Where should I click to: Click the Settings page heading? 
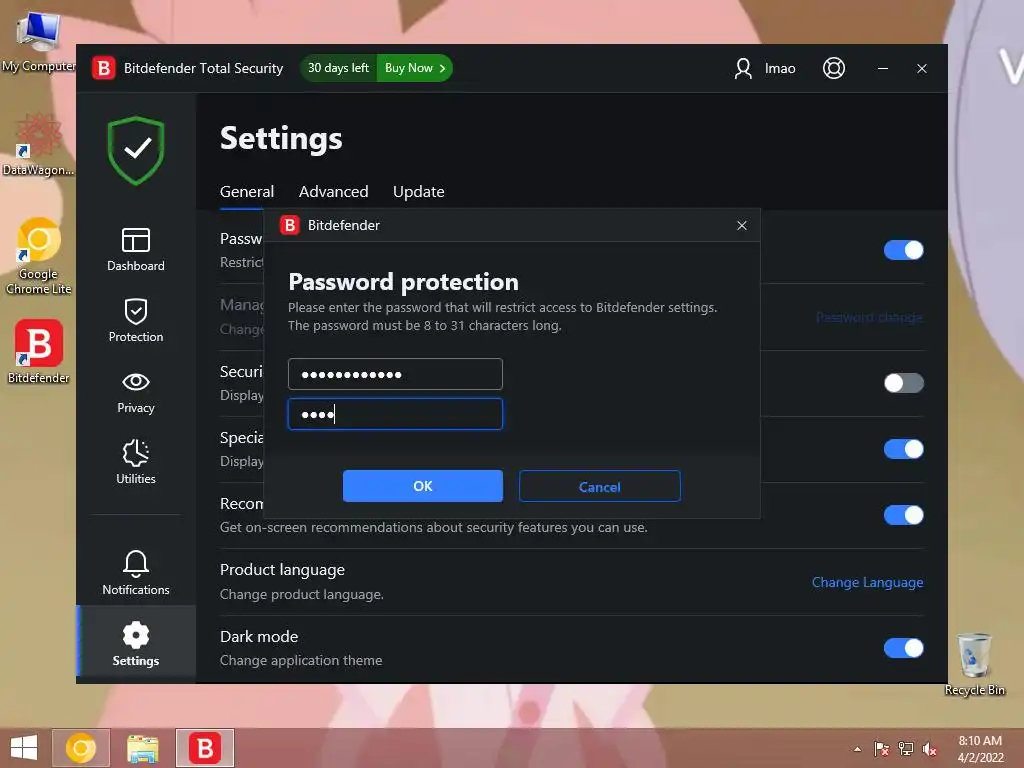(x=281, y=138)
